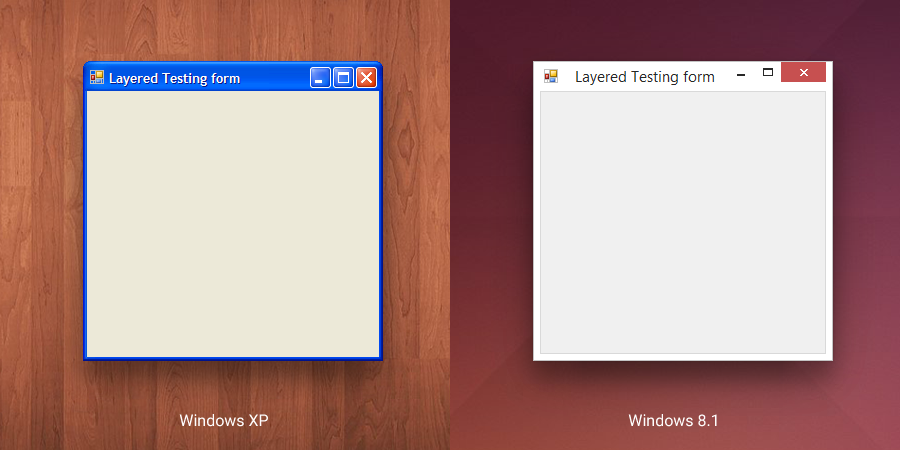Minimize the Windows 8.1 Layered Testing form

point(741,74)
